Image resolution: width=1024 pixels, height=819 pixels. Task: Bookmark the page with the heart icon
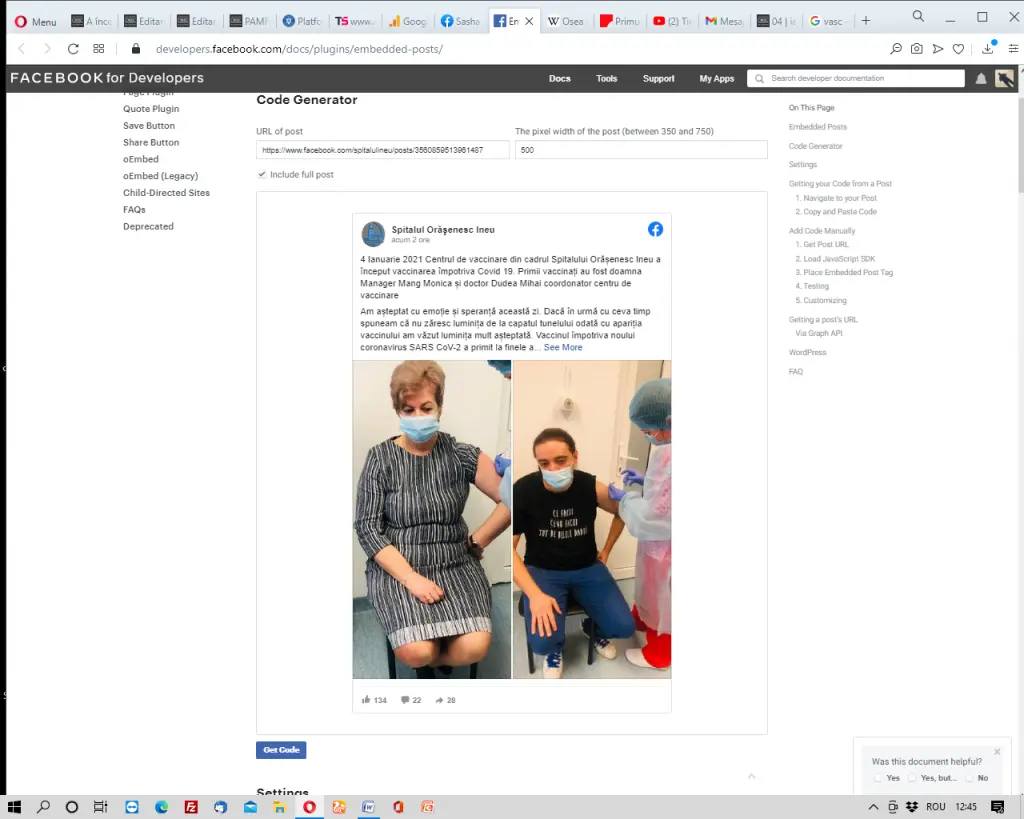(x=958, y=49)
